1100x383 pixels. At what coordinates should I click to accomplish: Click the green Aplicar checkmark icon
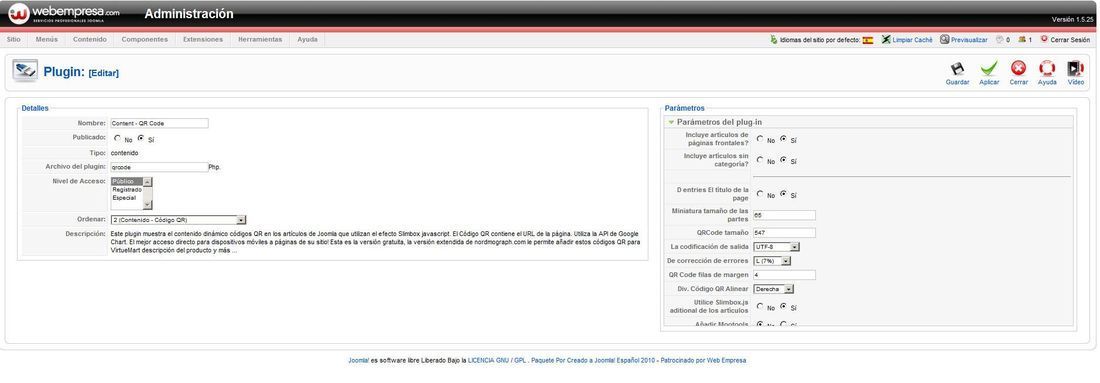point(988,68)
